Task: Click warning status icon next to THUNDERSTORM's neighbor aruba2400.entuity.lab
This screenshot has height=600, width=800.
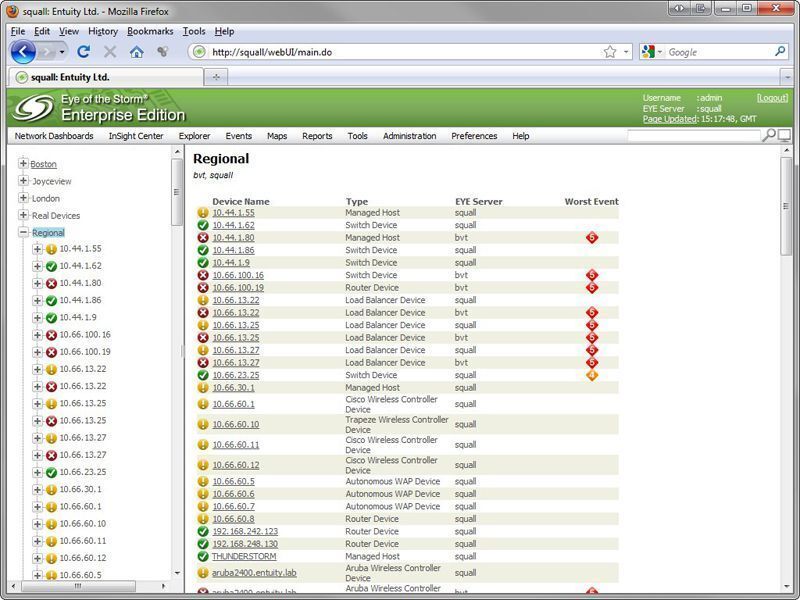Action: [x=203, y=573]
